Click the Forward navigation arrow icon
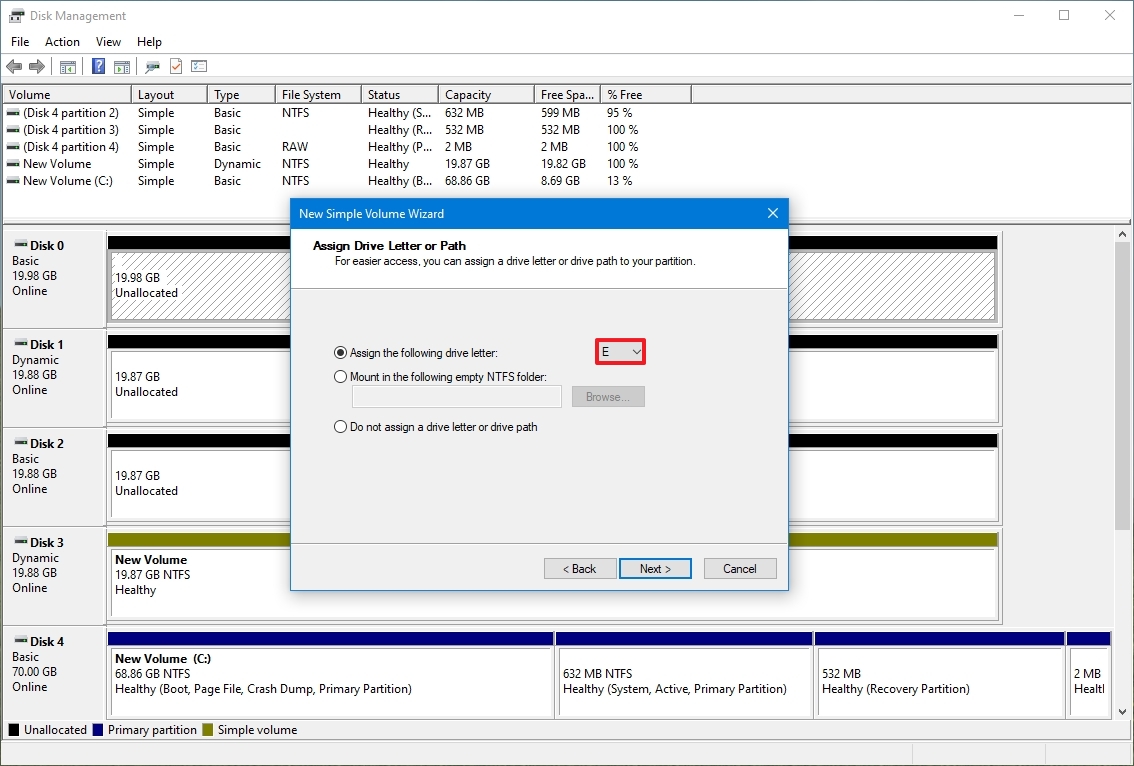Viewport: 1134px width, 766px height. point(38,66)
